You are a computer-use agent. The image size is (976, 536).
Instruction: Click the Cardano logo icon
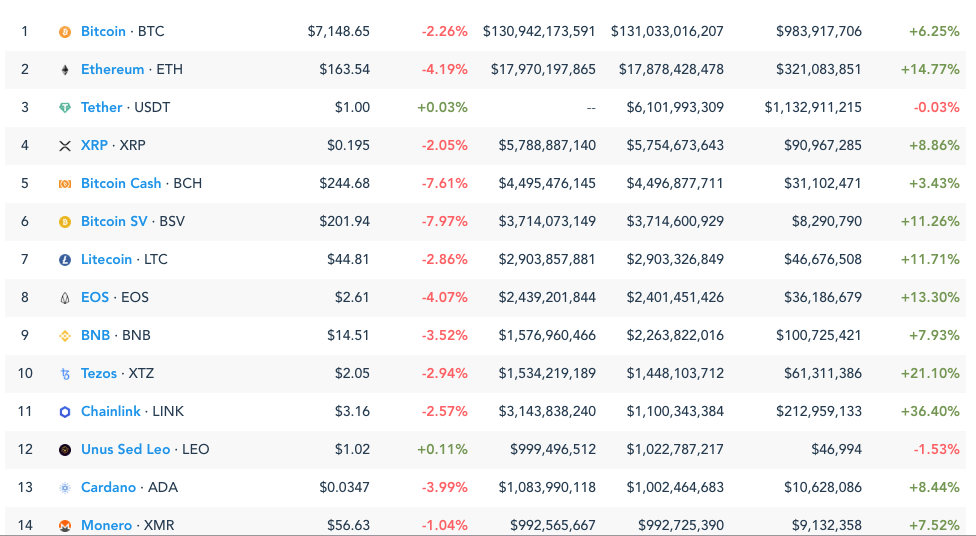pyautogui.click(x=65, y=488)
